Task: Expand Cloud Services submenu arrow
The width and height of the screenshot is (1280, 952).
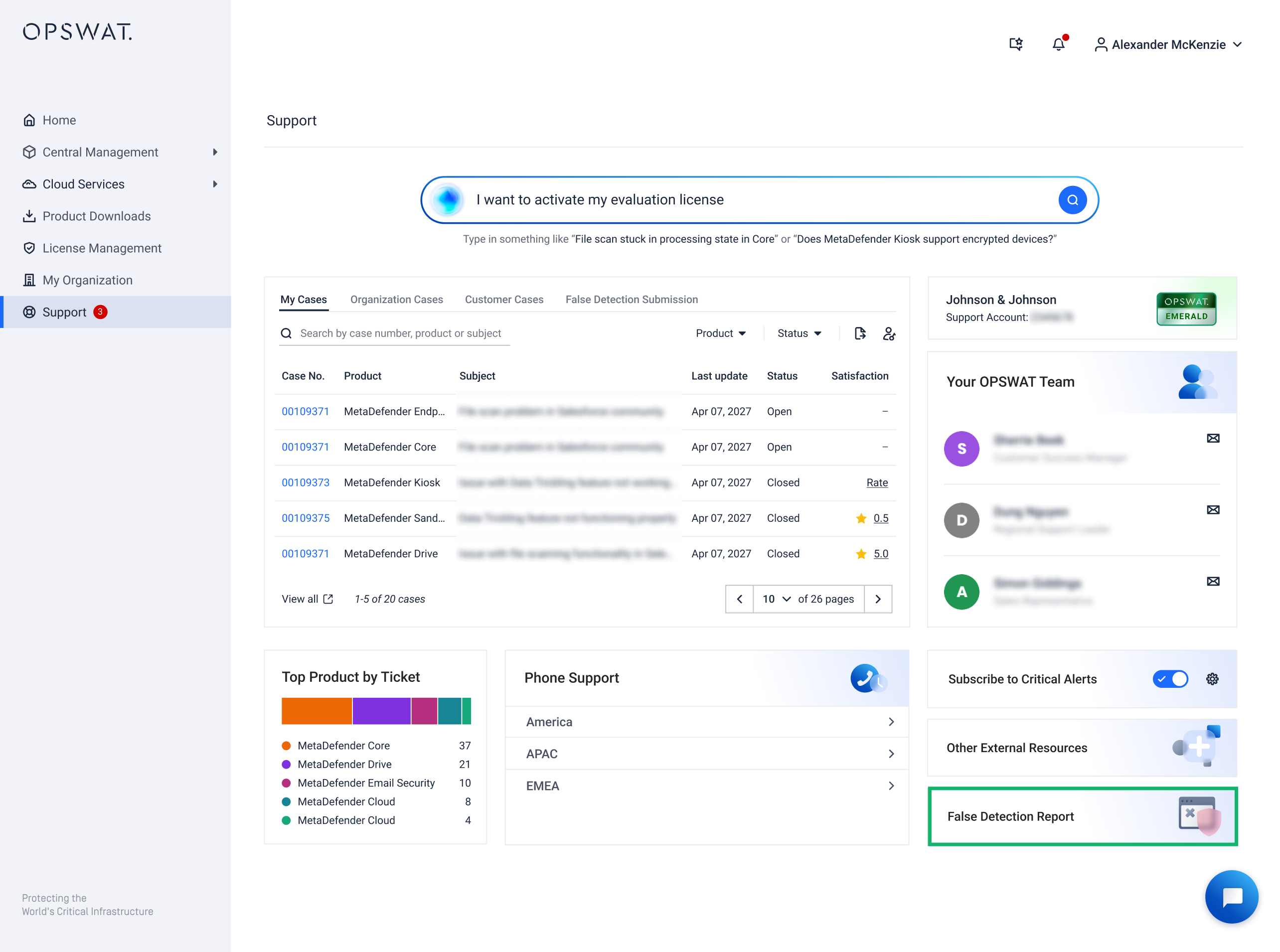Action: tap(215, 184)
